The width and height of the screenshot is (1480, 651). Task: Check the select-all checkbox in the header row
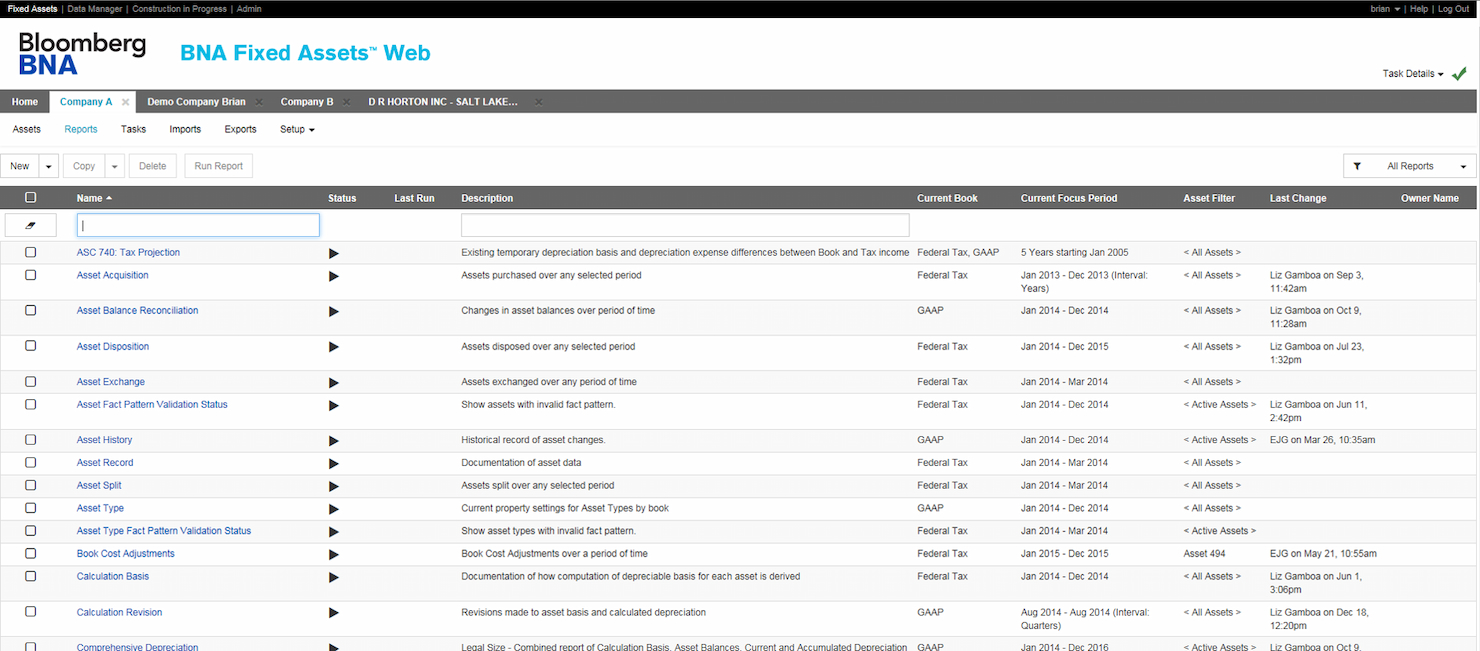tap(30, 197)
